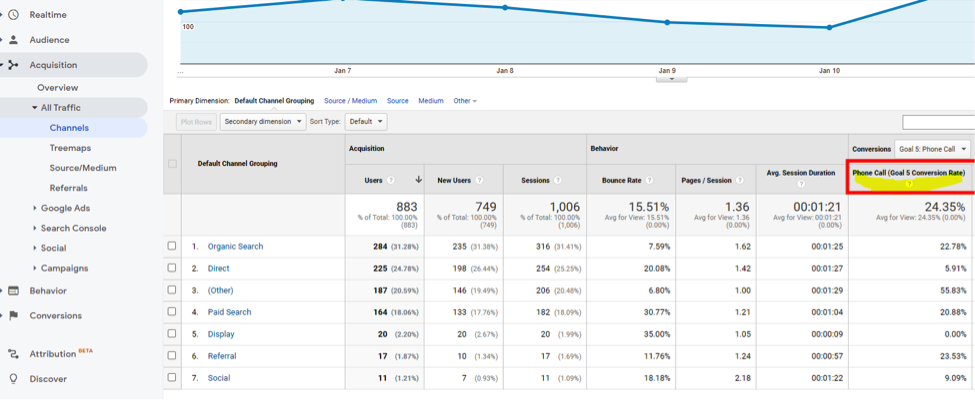Click help icon beside New Users
Screen dimensions: 975x400
[479, 181]
